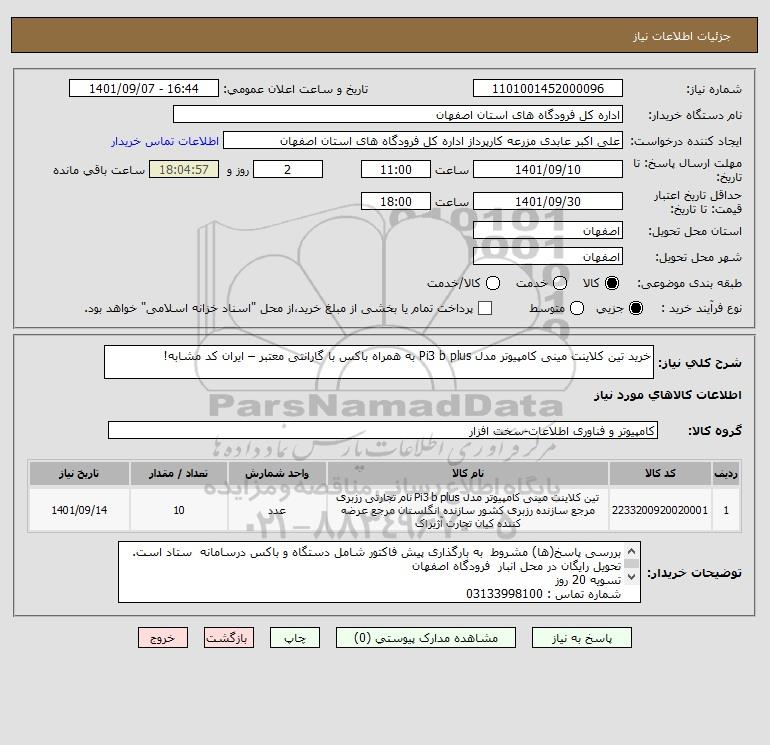Open the اطلاعات تماس خریدار link
This screenshot has height=745, width=770.
165,141
